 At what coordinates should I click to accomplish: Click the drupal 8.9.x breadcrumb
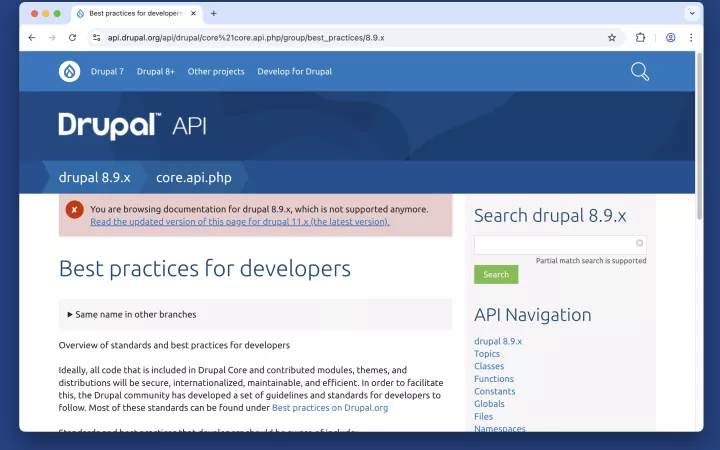click(x=95, y=178)
